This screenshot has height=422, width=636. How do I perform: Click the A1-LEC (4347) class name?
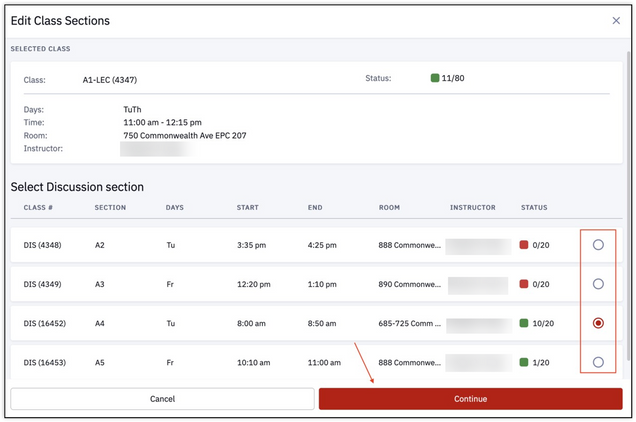click(110, 80)
